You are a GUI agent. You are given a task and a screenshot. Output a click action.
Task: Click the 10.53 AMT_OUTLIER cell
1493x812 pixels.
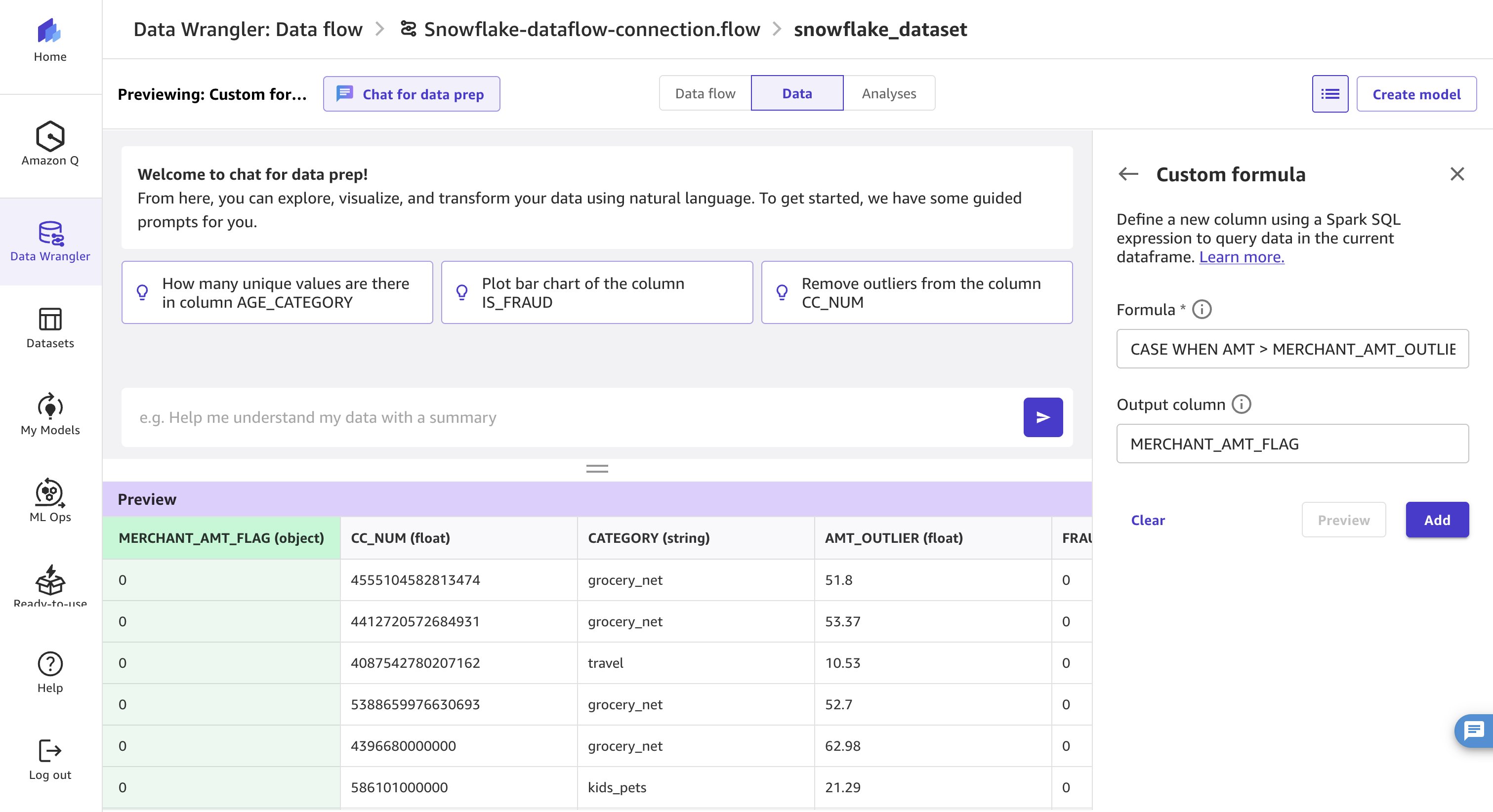[933, 662]
